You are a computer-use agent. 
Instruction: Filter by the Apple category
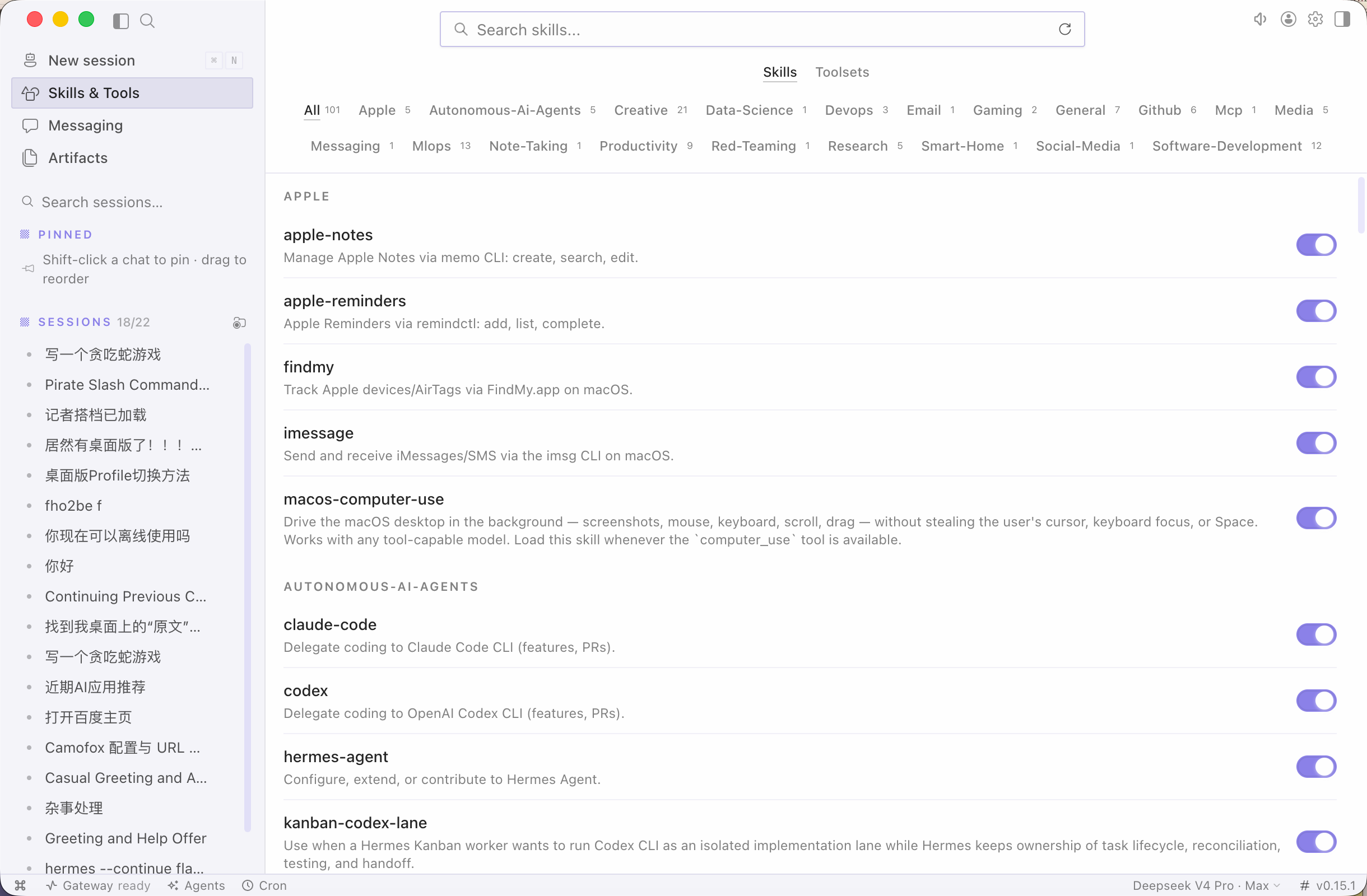[384, 110]
